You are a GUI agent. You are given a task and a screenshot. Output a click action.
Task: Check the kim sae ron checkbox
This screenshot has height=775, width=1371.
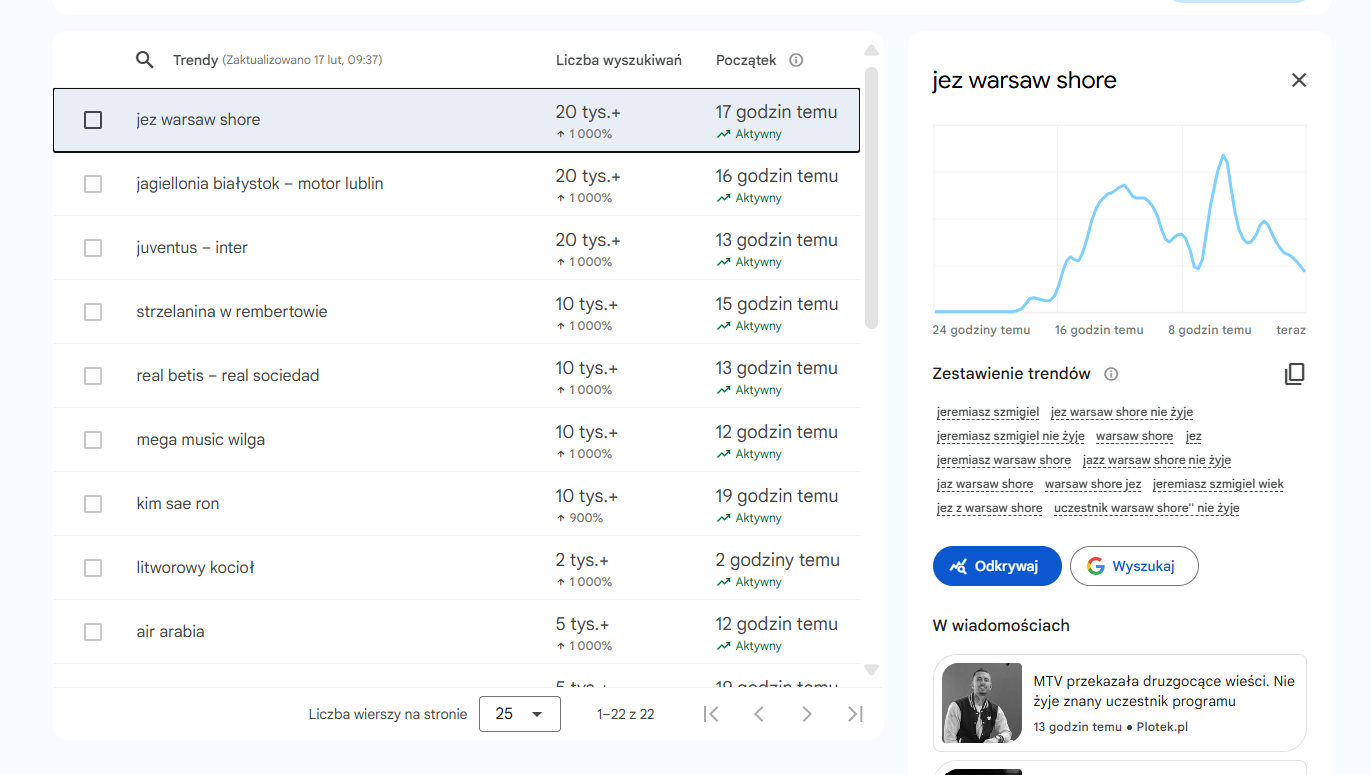coord(93,504)
